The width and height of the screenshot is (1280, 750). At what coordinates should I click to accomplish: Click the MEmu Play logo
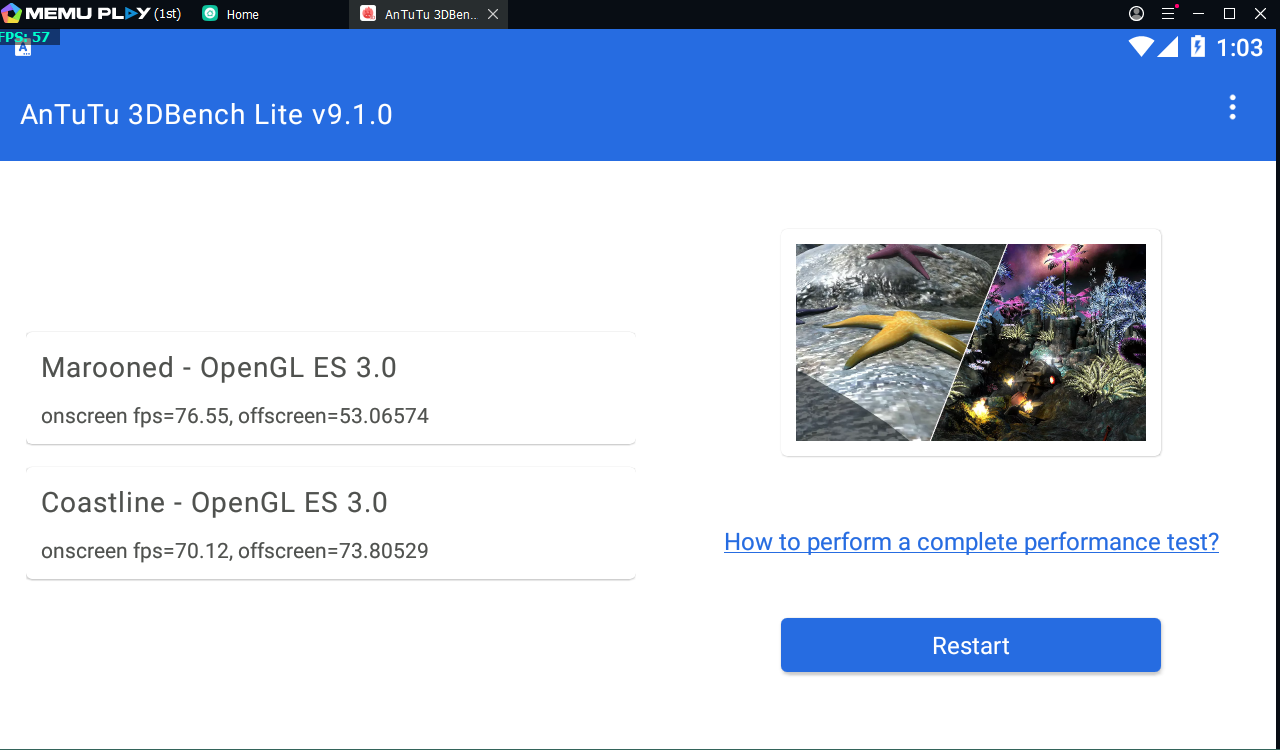click(x=76, y=14)
